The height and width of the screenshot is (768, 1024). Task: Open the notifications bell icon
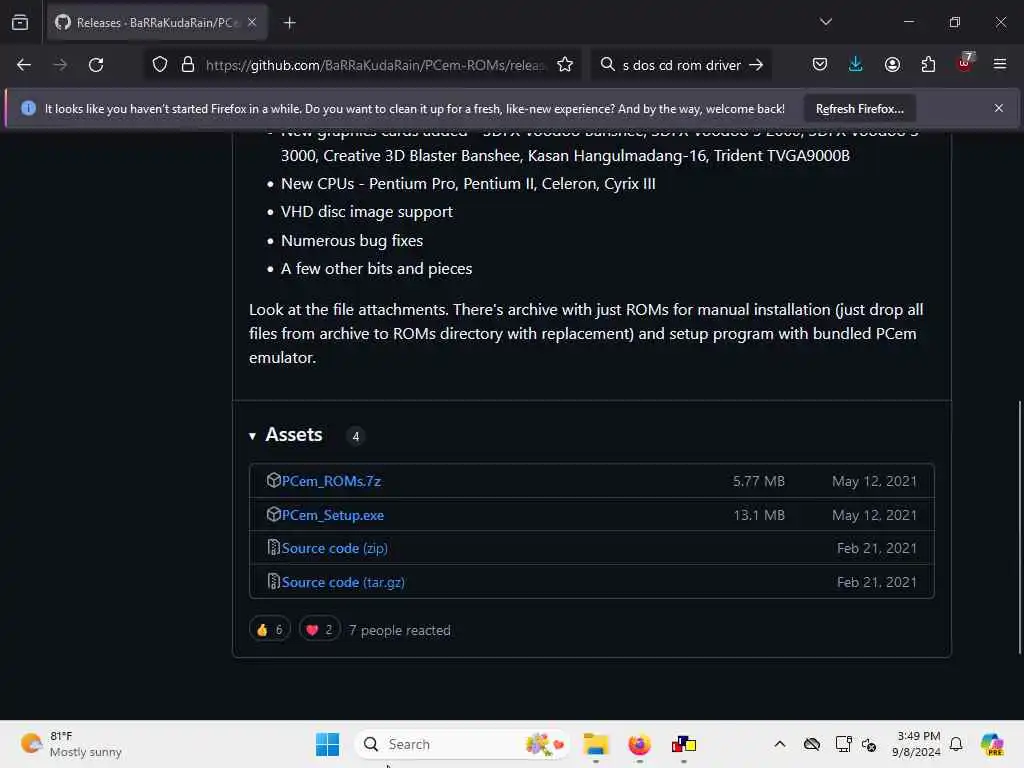coord(956,744)
